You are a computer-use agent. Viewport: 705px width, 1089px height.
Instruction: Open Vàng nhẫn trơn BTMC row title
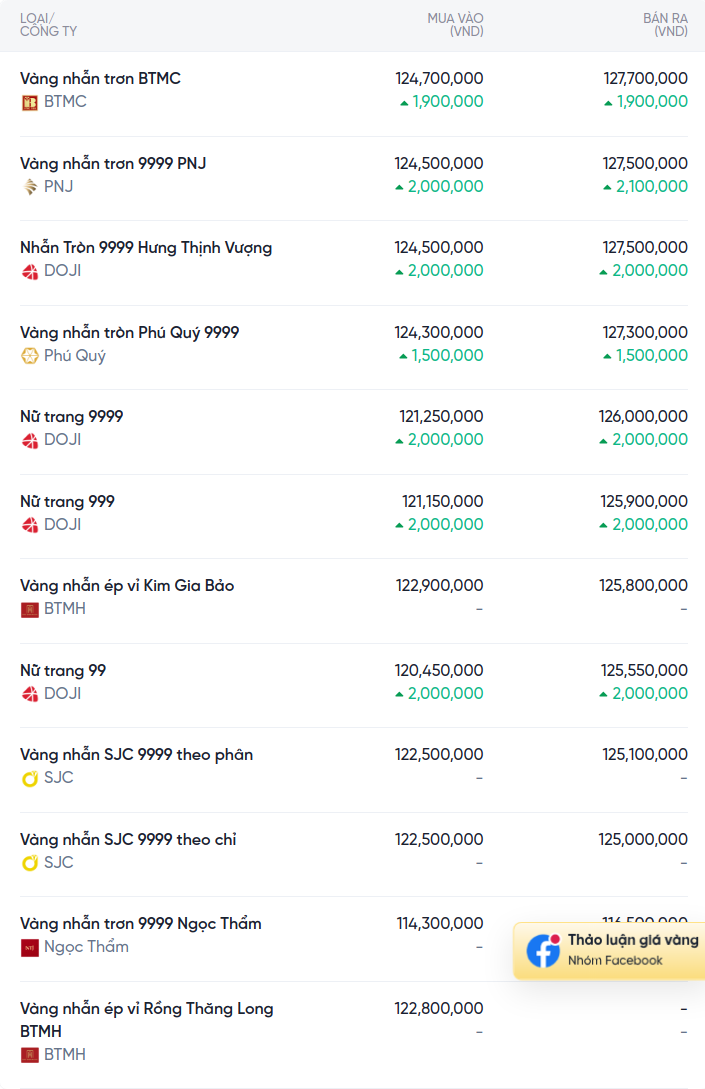coord(100,78)
